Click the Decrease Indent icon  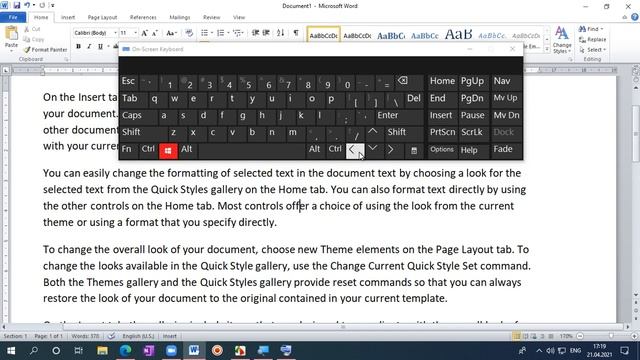pyautogui.click(x=256, y=33)
